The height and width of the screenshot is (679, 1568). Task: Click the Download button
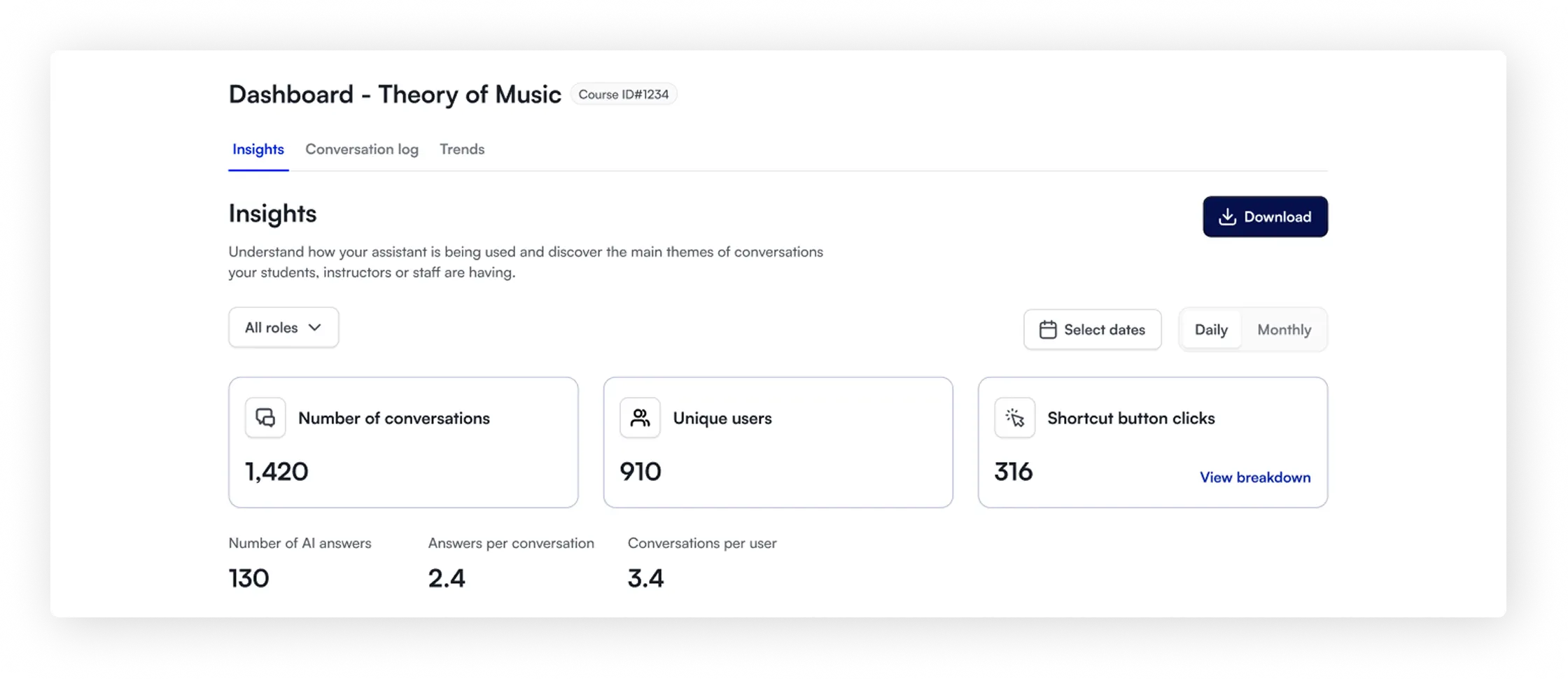[1265, 217]
